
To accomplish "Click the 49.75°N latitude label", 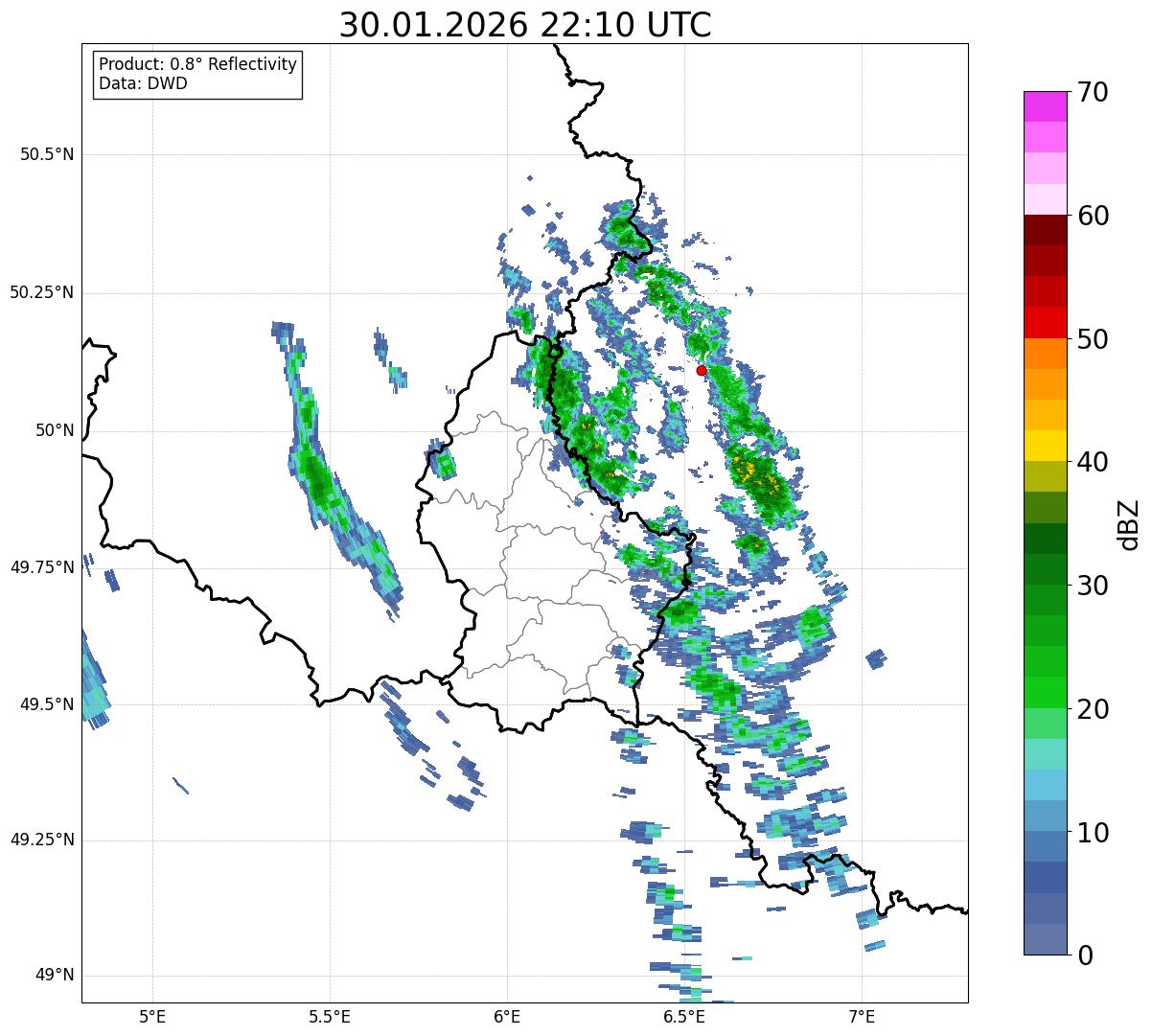I will tap(41, 567).
